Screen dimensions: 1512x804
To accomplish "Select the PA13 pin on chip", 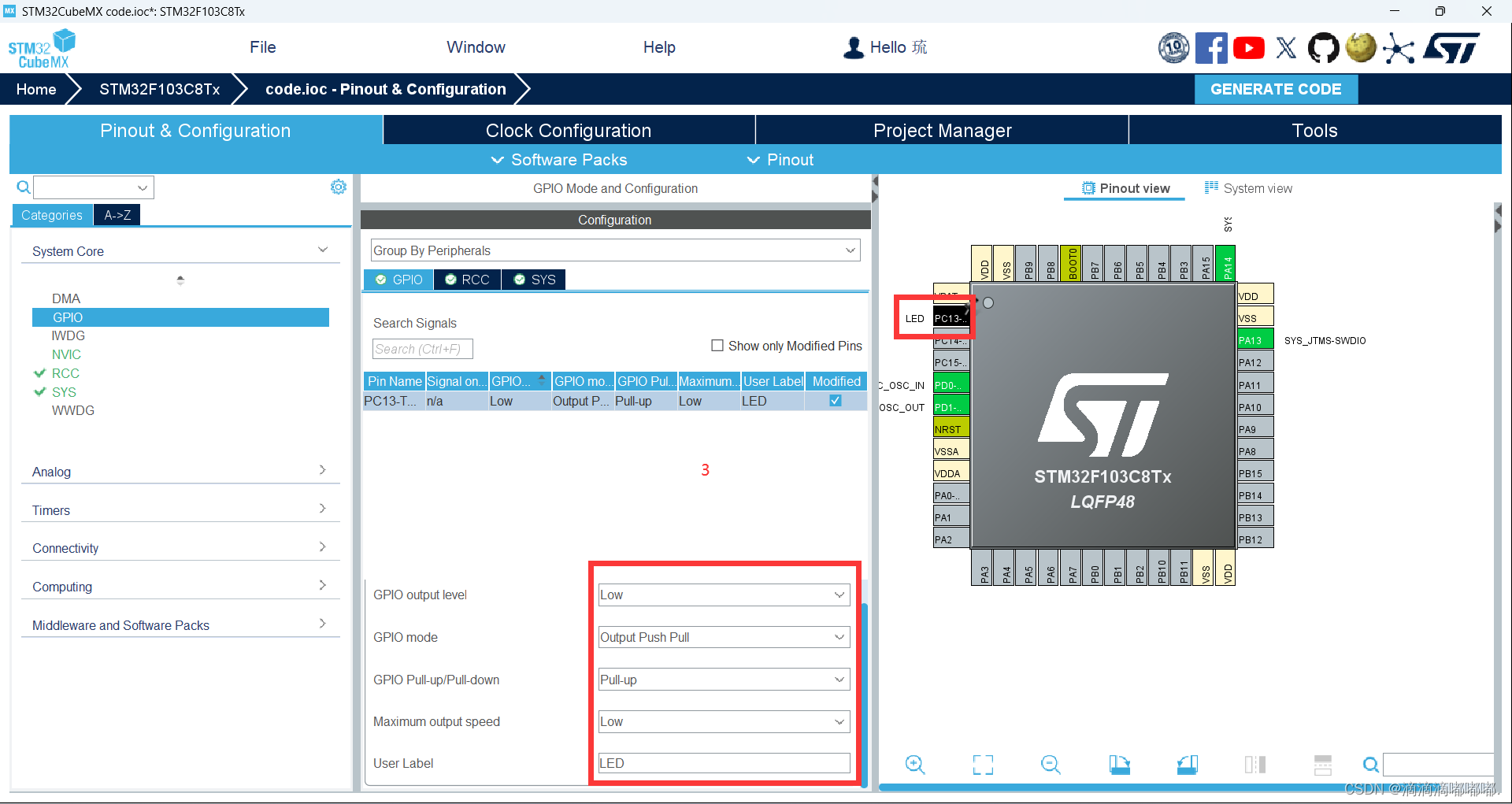I will [x=1255, y=340].
